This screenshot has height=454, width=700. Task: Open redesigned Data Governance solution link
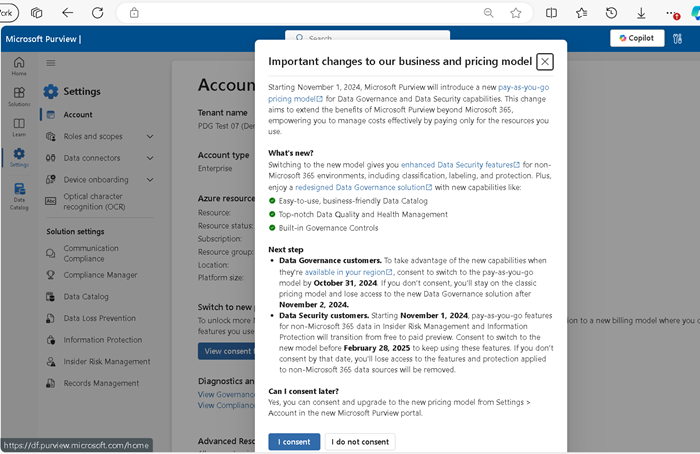[x=363, y=187]
